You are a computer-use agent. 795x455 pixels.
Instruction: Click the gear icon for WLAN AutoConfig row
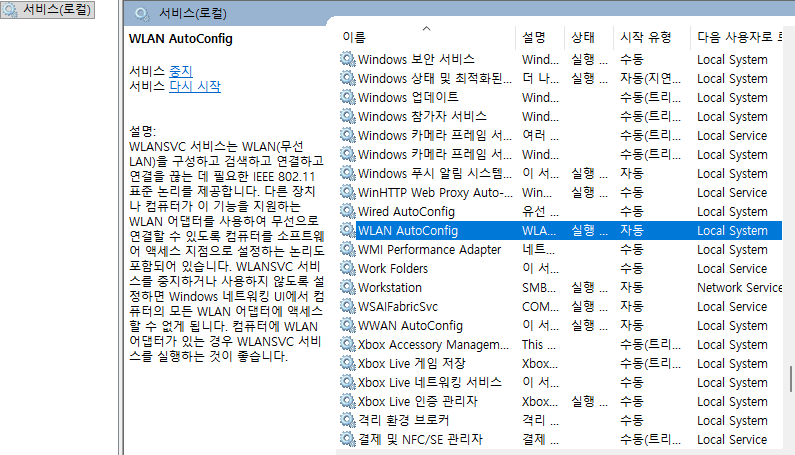coord(348,230)
